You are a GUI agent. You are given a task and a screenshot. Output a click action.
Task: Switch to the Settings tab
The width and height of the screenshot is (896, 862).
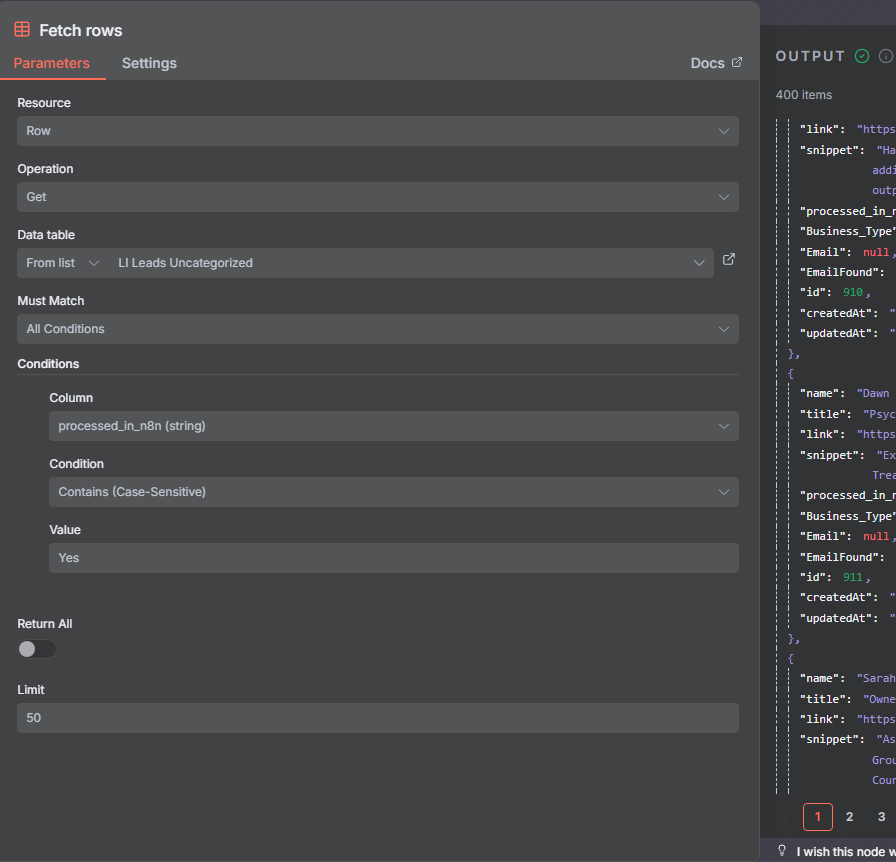coord(149,63)
